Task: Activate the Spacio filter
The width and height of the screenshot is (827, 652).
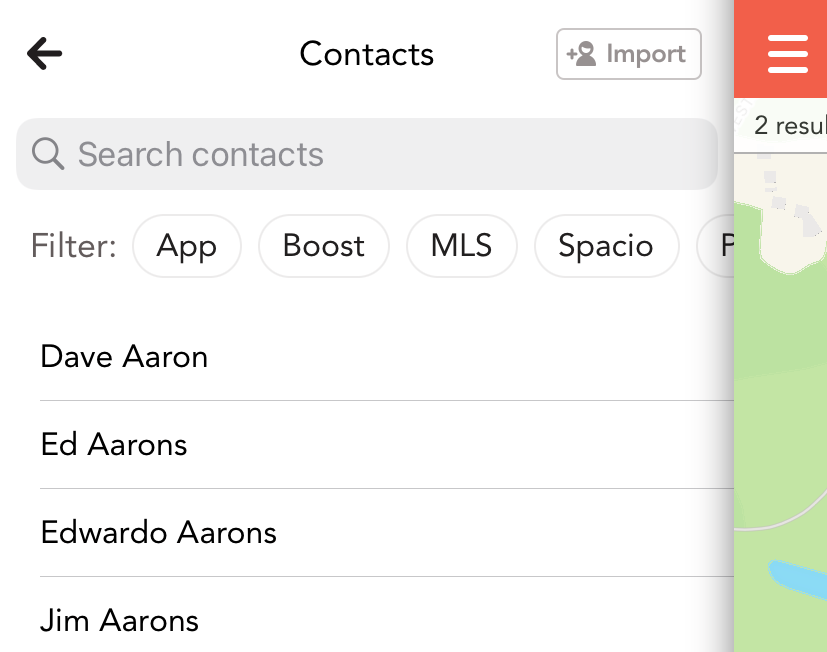Action: (x=606, y=246)
